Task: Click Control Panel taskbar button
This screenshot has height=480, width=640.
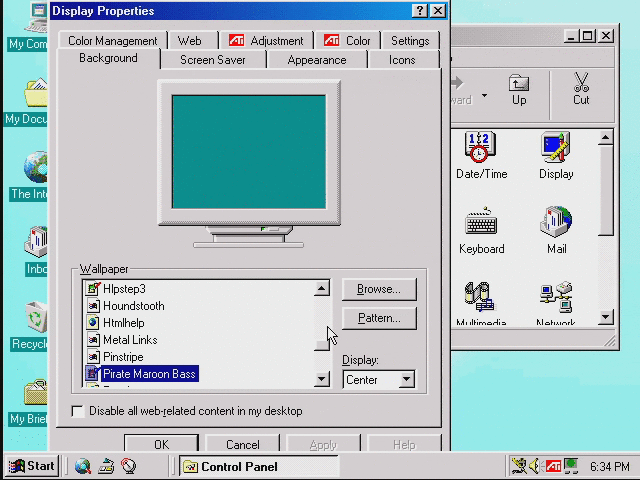Action: (x=259, y=466)
